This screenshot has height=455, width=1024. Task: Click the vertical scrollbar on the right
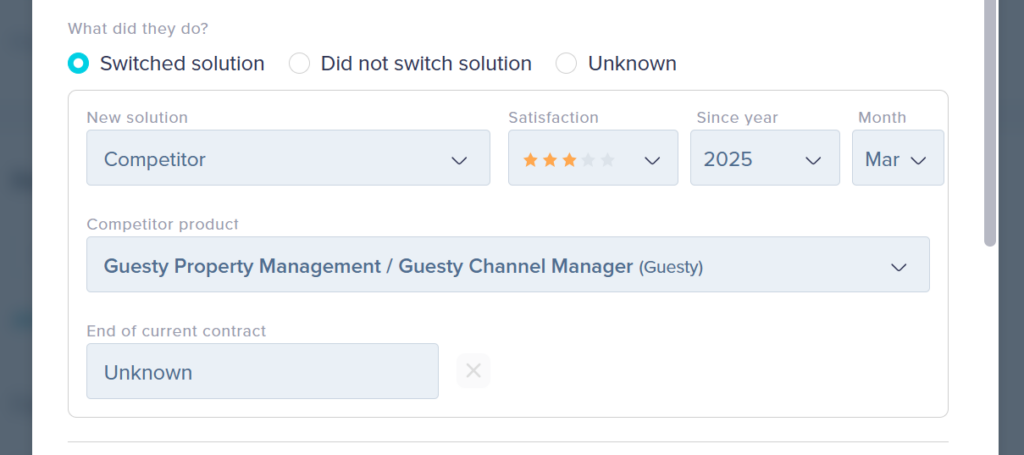(990, 120)
